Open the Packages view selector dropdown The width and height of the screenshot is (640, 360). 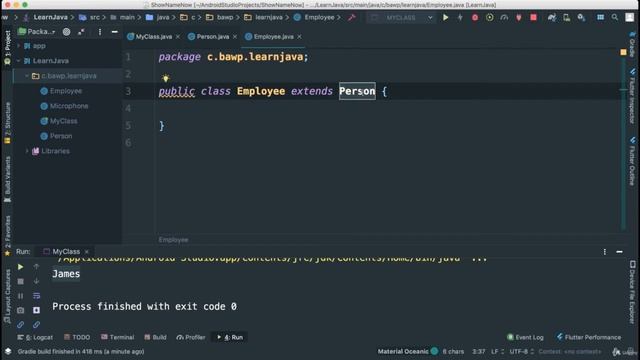[x=37, y=31]
